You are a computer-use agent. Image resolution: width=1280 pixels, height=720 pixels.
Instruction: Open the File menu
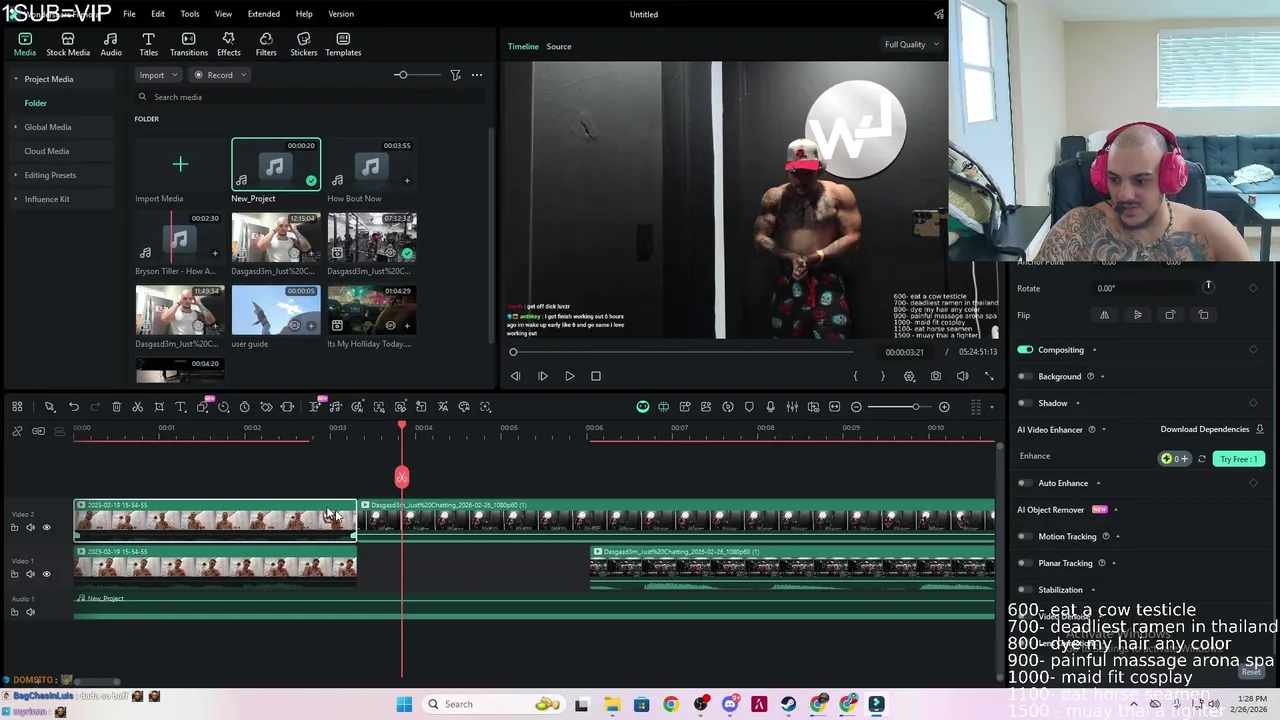[x=129, y=14]
